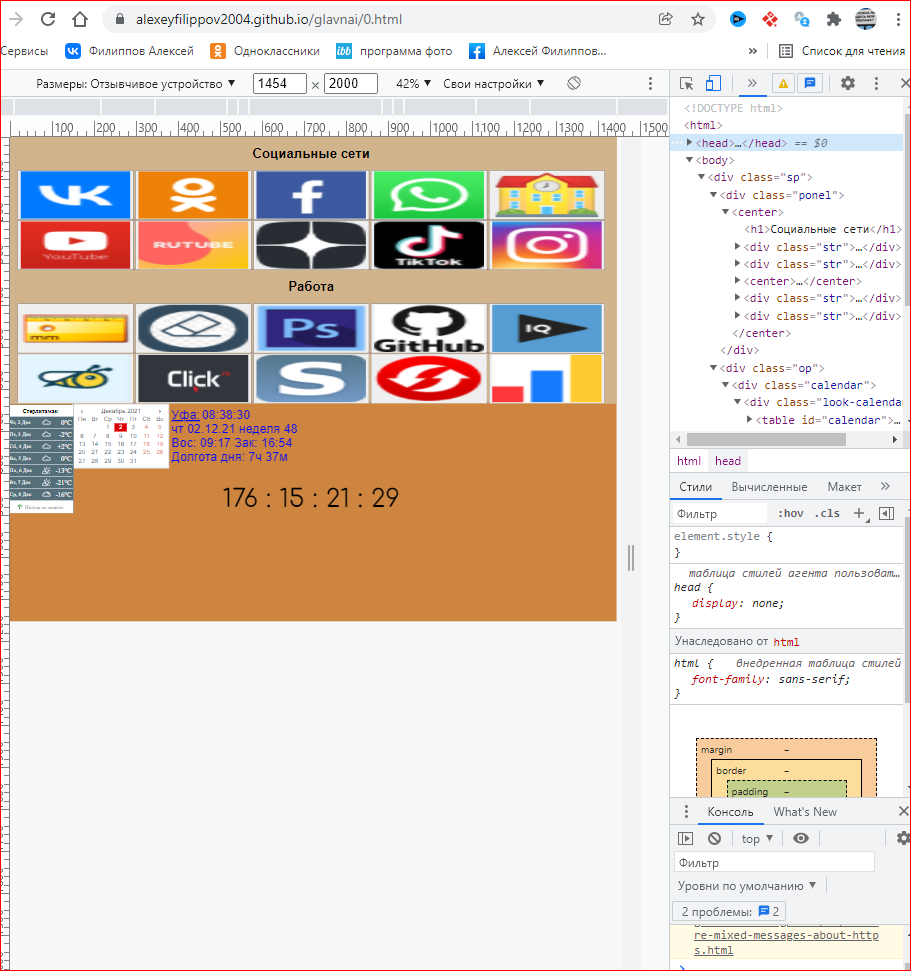Viewport: 911px width, 971px height.
Task: Collapse the div class="op" node
Action: [713, 368]
